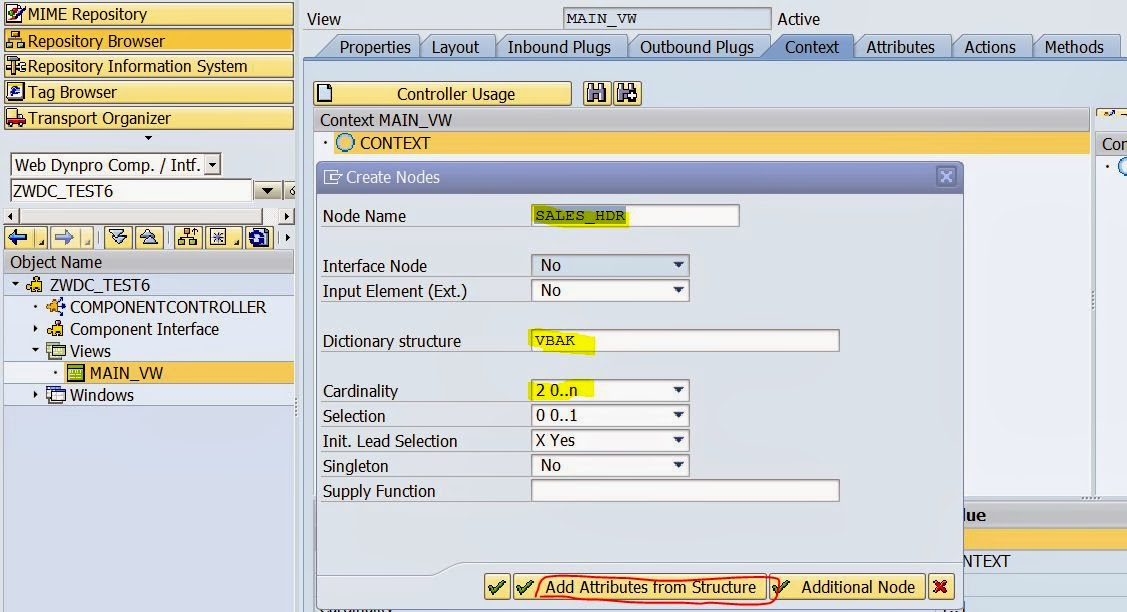This screenshot has width=1127, height=612.
Task: Click the Component Interface tree icon
Action: click(55, 329)
